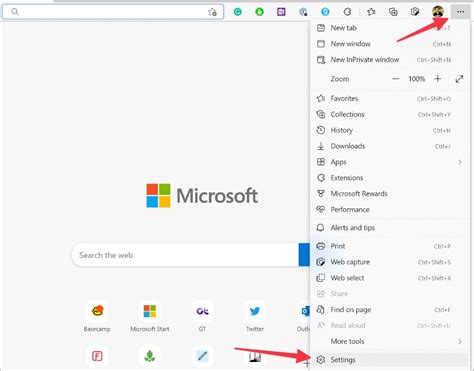This screenshot has width=474, height=371.
Task: Open History from the menu
Action: tap(390, 130)
